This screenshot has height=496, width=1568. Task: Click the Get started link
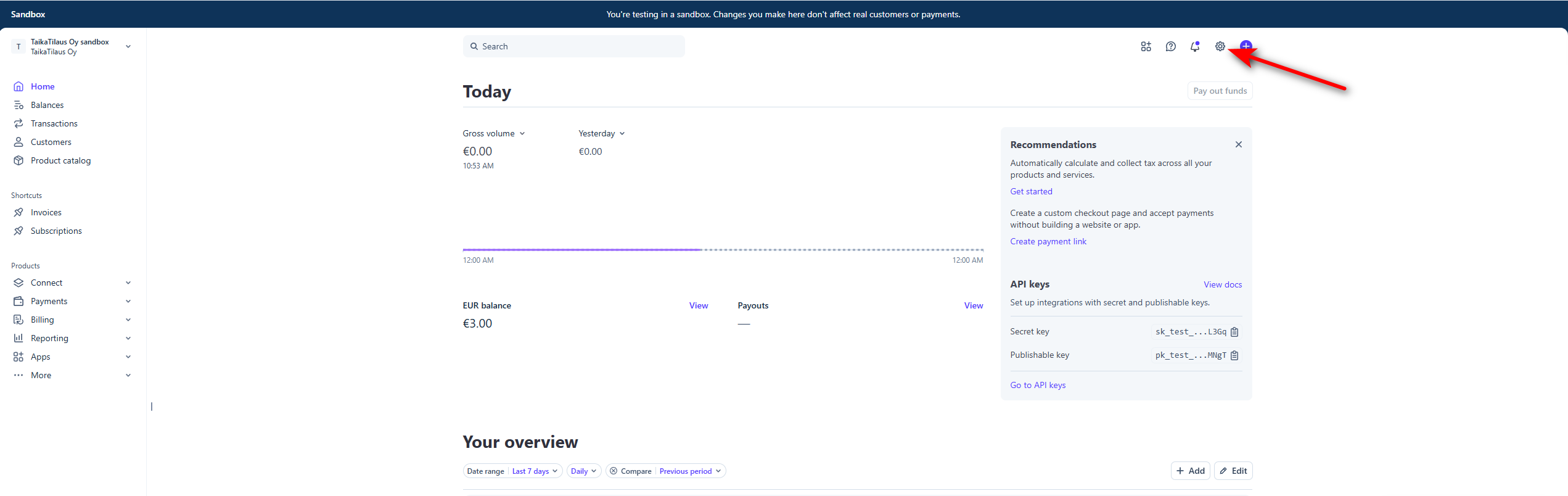click(x=1031, y=191)
